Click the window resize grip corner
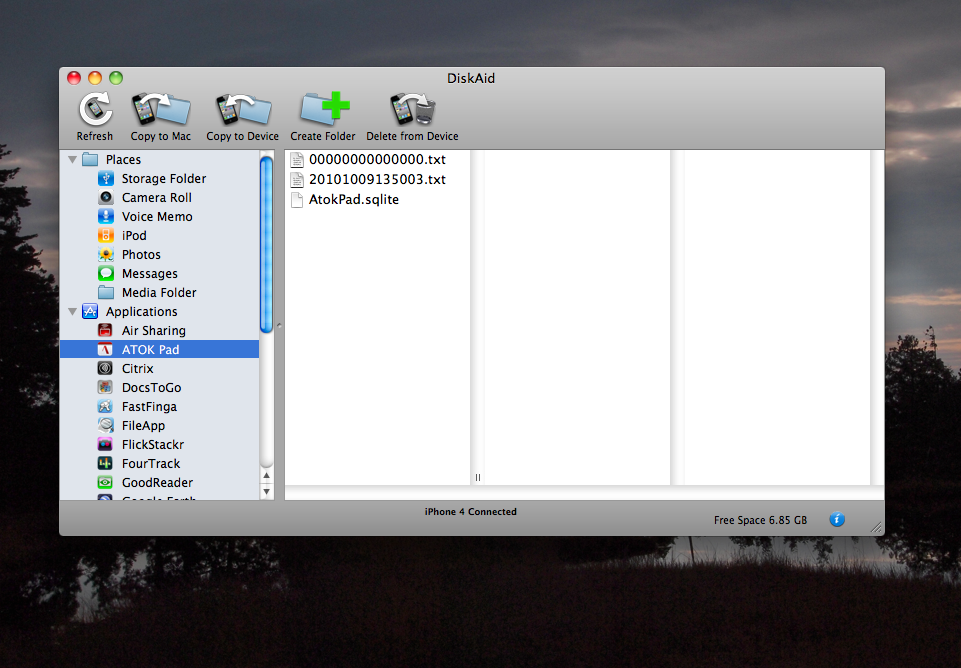 coord(876,527)
